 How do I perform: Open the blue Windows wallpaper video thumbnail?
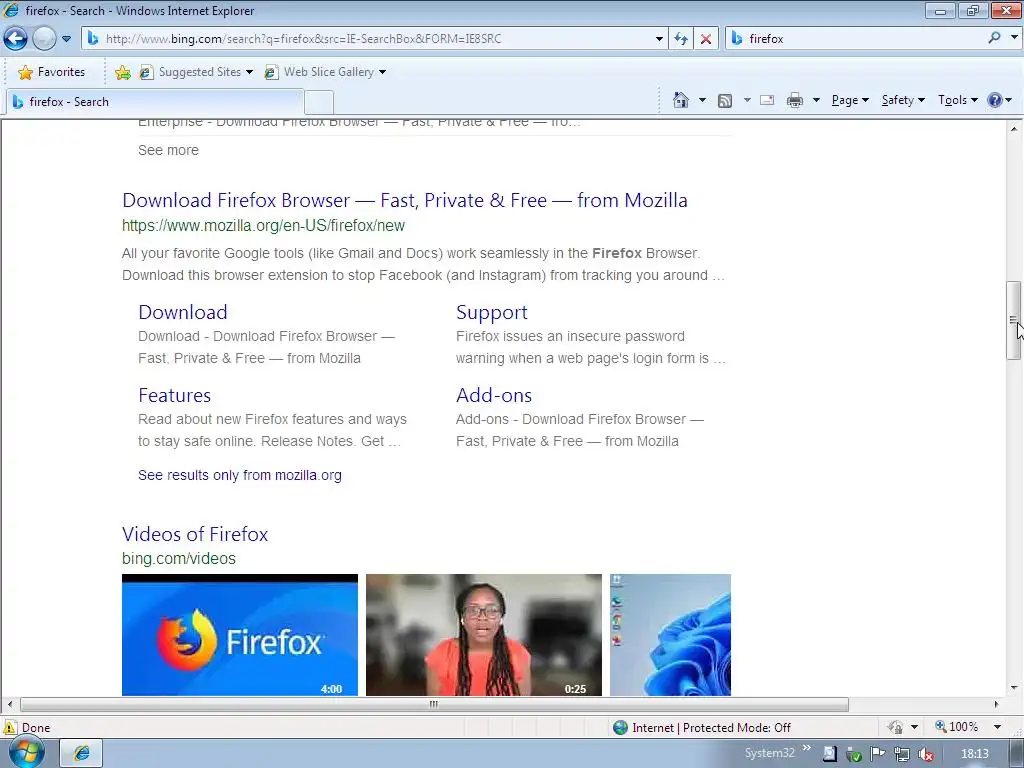click(x=670, y=635)
